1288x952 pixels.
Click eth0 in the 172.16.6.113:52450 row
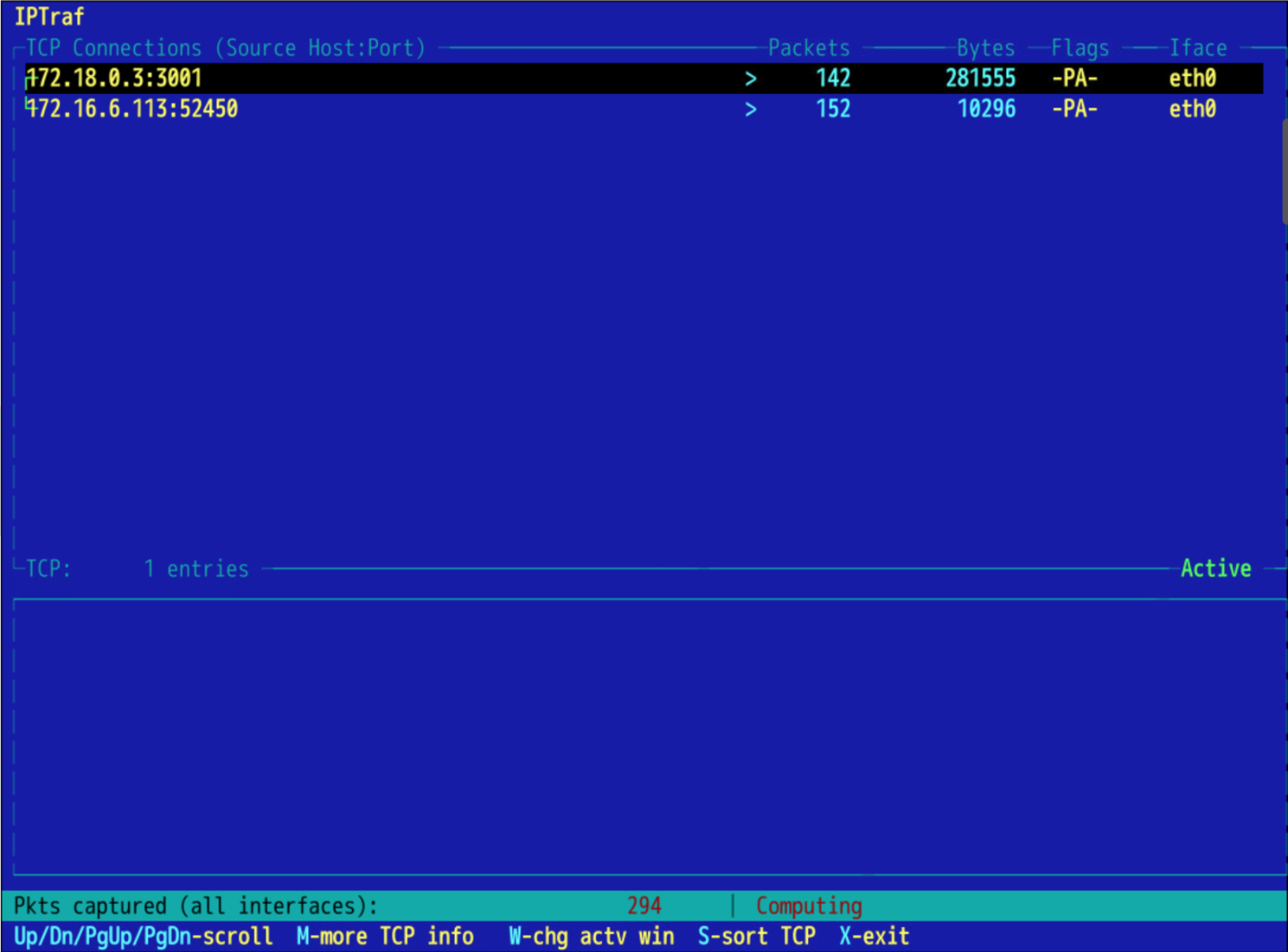tap(1192, 109)
